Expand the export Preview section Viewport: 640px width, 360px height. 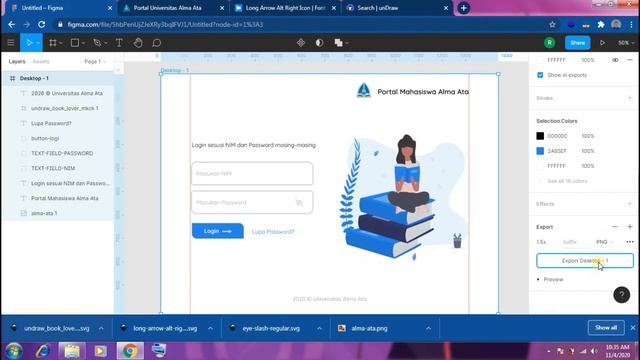pos(550,280)
